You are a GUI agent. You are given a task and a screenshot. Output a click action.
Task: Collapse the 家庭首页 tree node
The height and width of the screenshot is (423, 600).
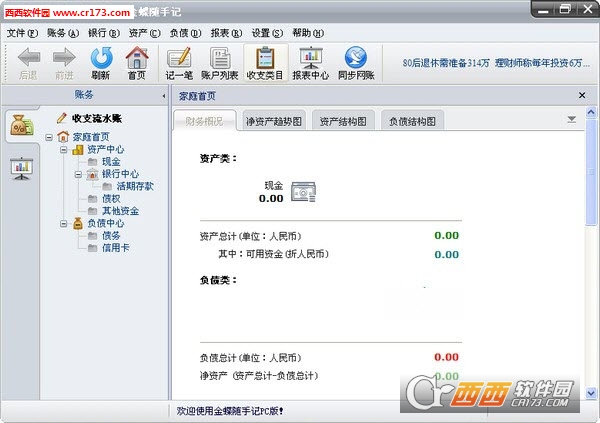[x=49, y=137]
